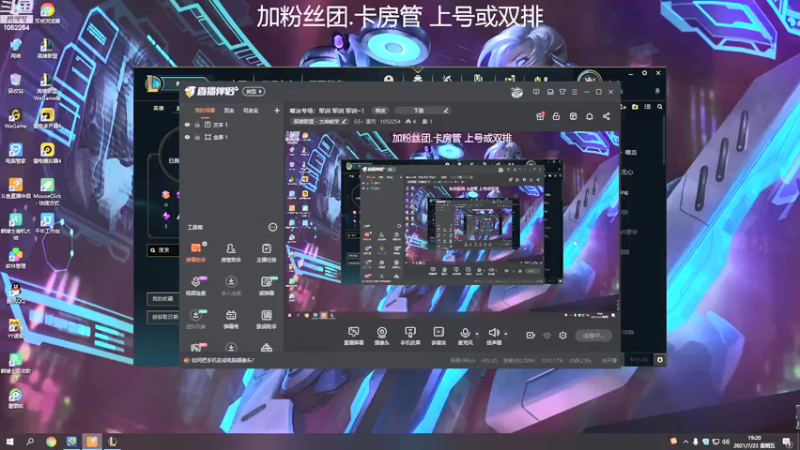
Task: Click the taskbar search icon
Action: [30, 441]
